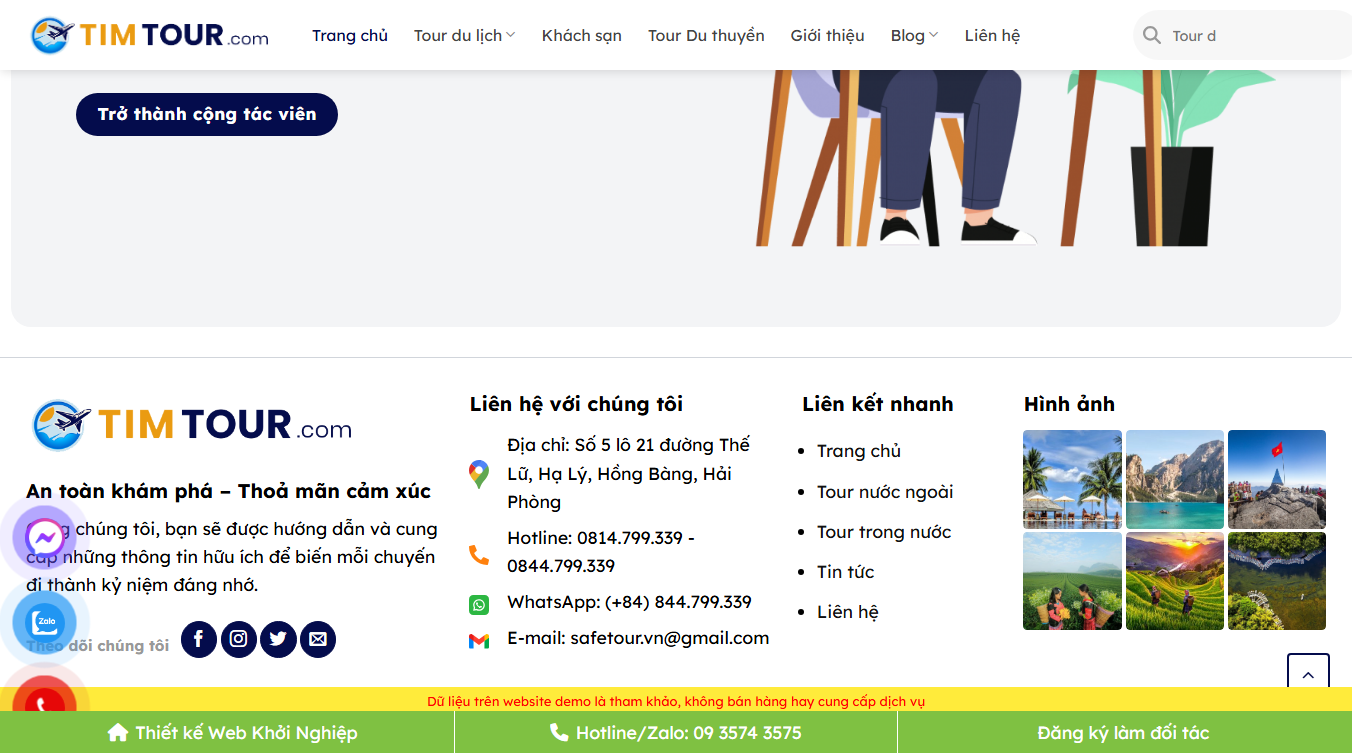Click the floating Zalo chat icon
Image resolution: width=1352 pixels, height=753 pixels.
pos(44,622)
